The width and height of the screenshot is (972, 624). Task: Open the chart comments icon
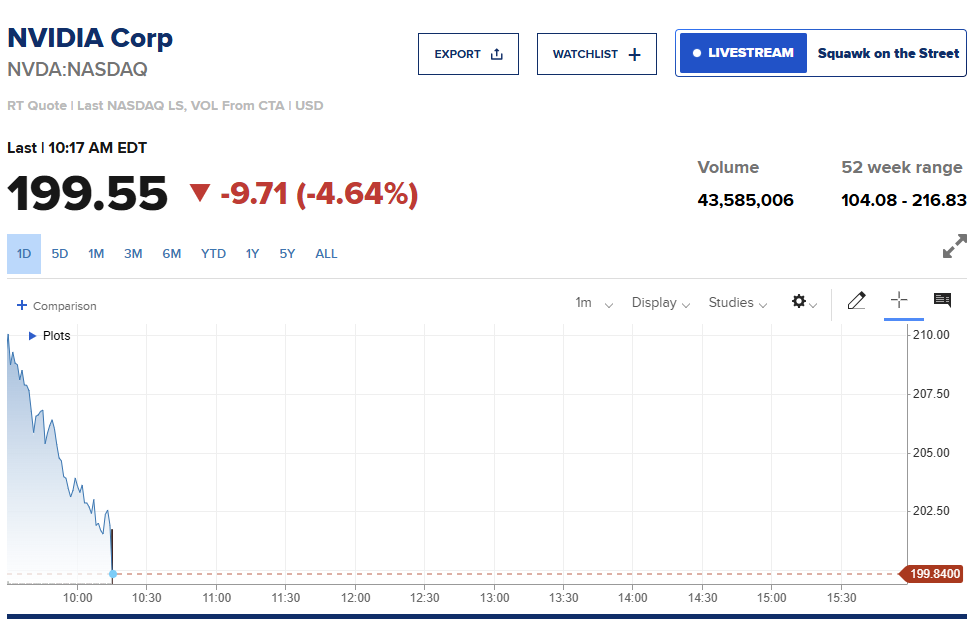point(942,300)
